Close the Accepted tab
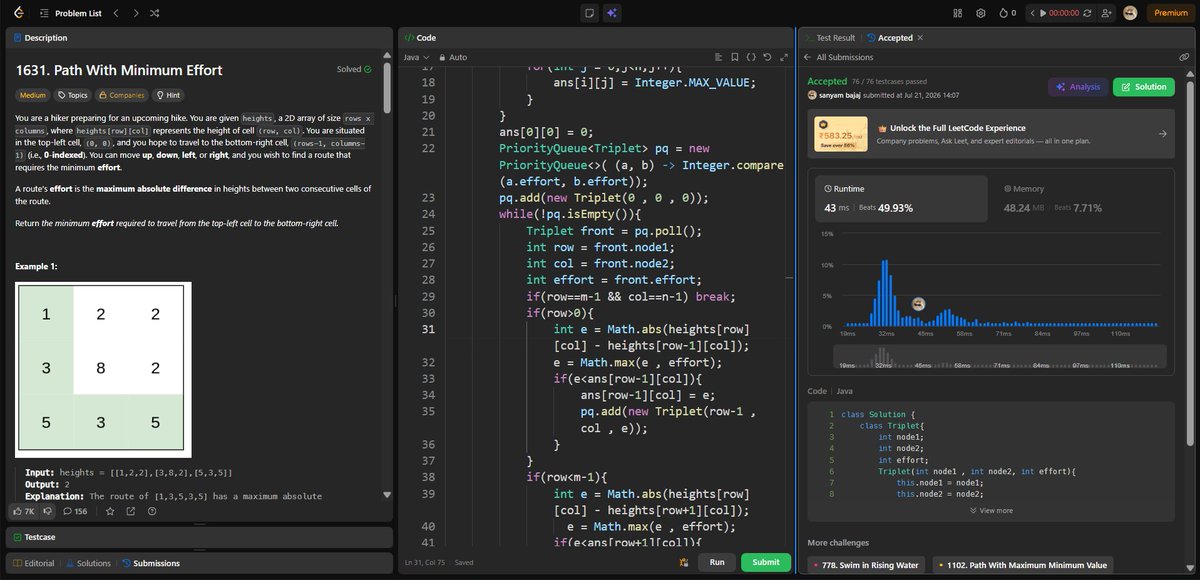 920,37
